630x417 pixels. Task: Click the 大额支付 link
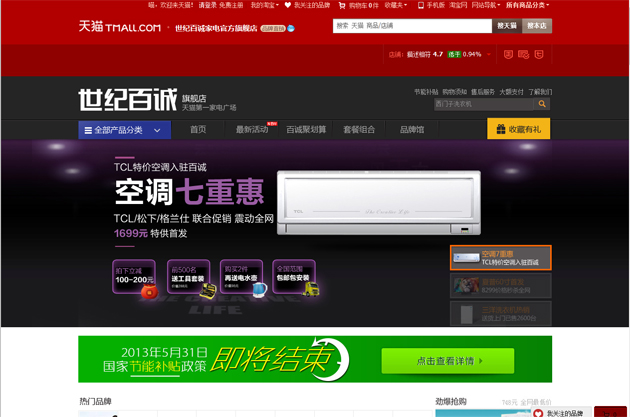[x=511, y=92]
